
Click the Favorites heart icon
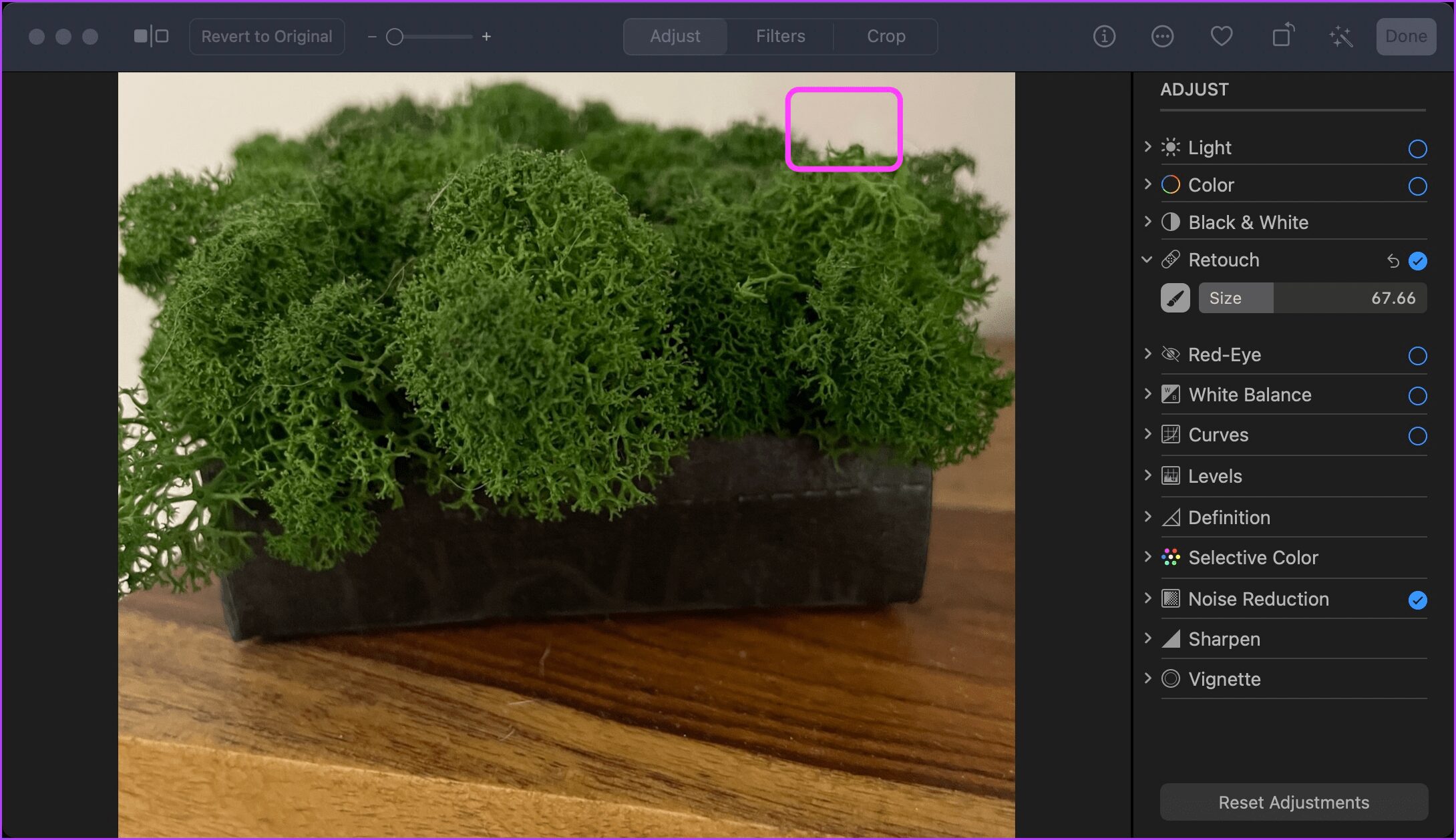pyautogui.click(x=1222, y=37)
